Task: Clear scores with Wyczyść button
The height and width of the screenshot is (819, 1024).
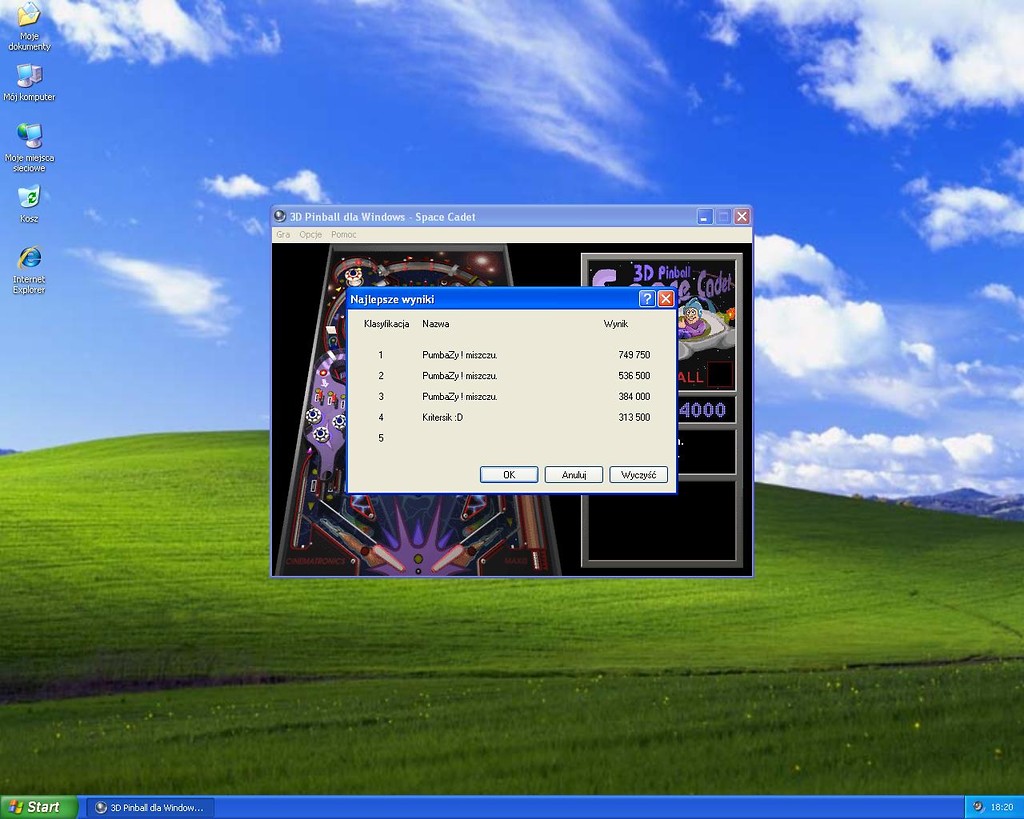Action: click(638, 475)
